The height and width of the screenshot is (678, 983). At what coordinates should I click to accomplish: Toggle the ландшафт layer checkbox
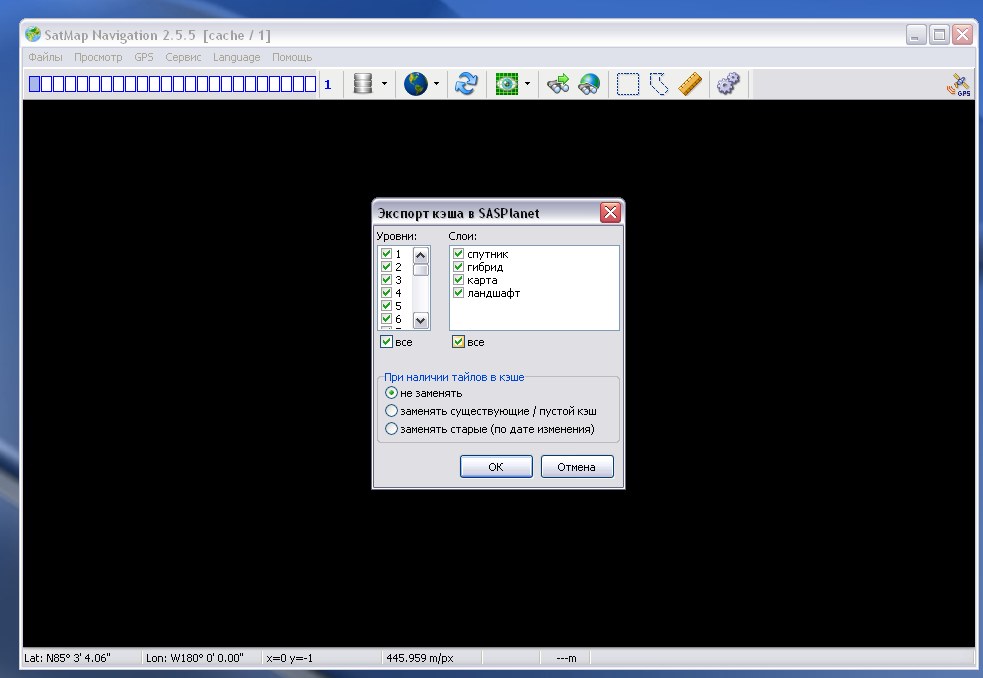[x=458, y=293]
